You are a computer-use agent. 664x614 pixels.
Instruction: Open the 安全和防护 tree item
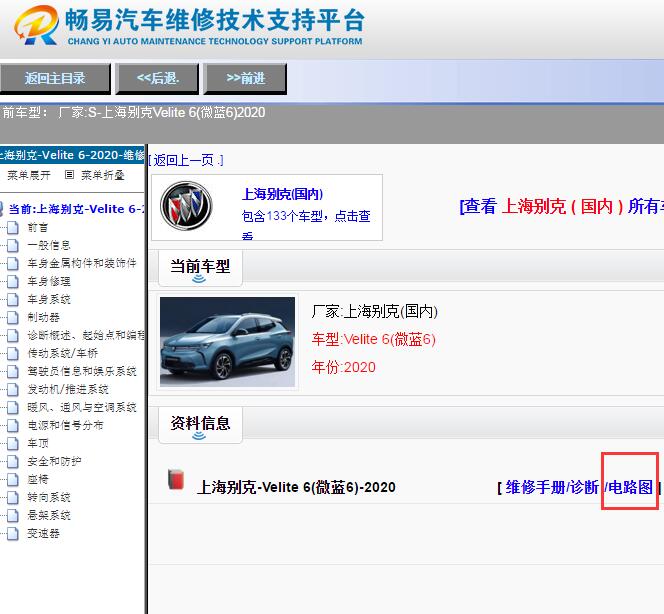[54, 462]
